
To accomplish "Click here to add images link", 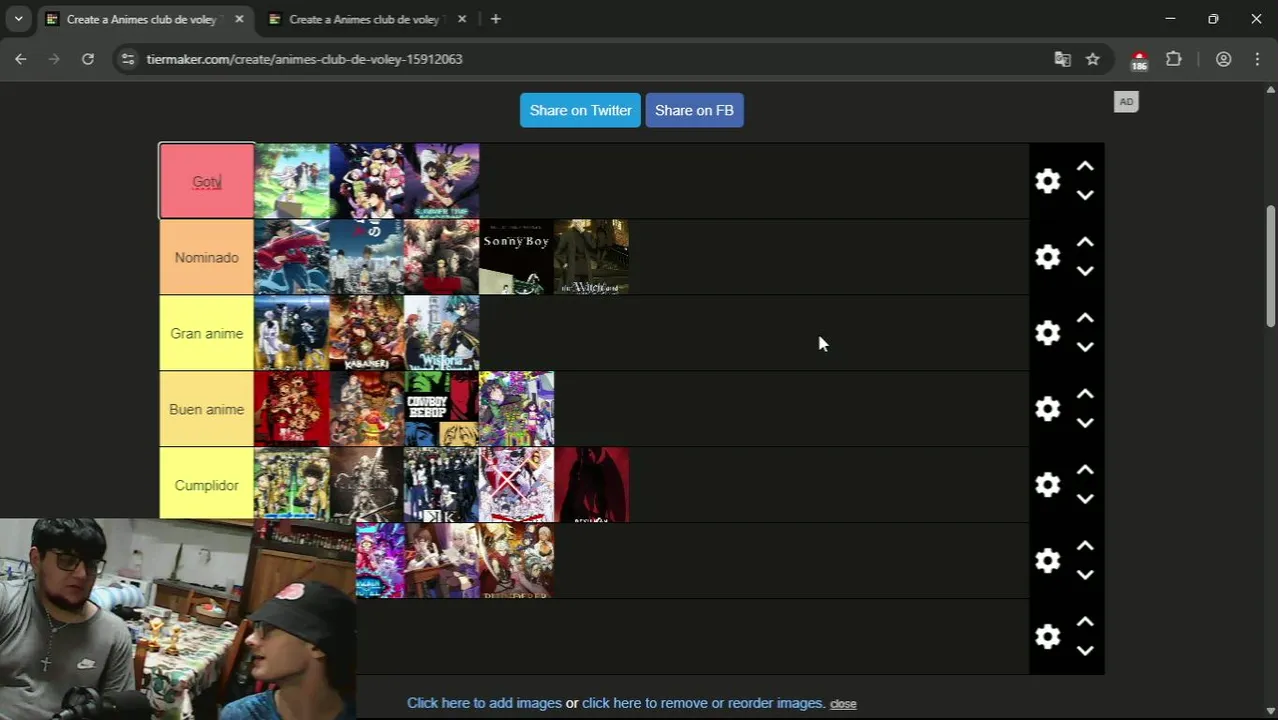I will coord(484,703).
